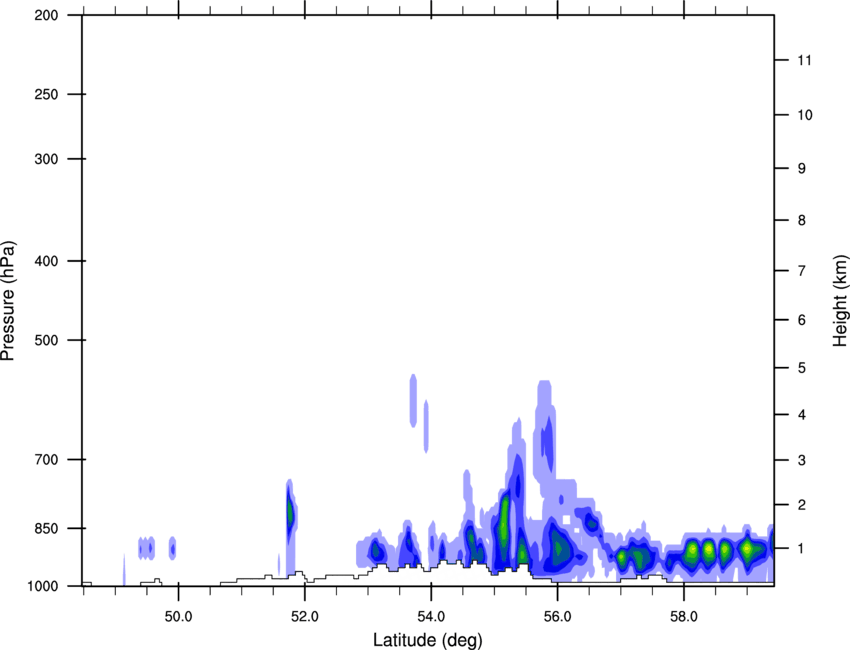
Task: Click the Pressure (hPa) axis title
Action: (x=8, y=301)
